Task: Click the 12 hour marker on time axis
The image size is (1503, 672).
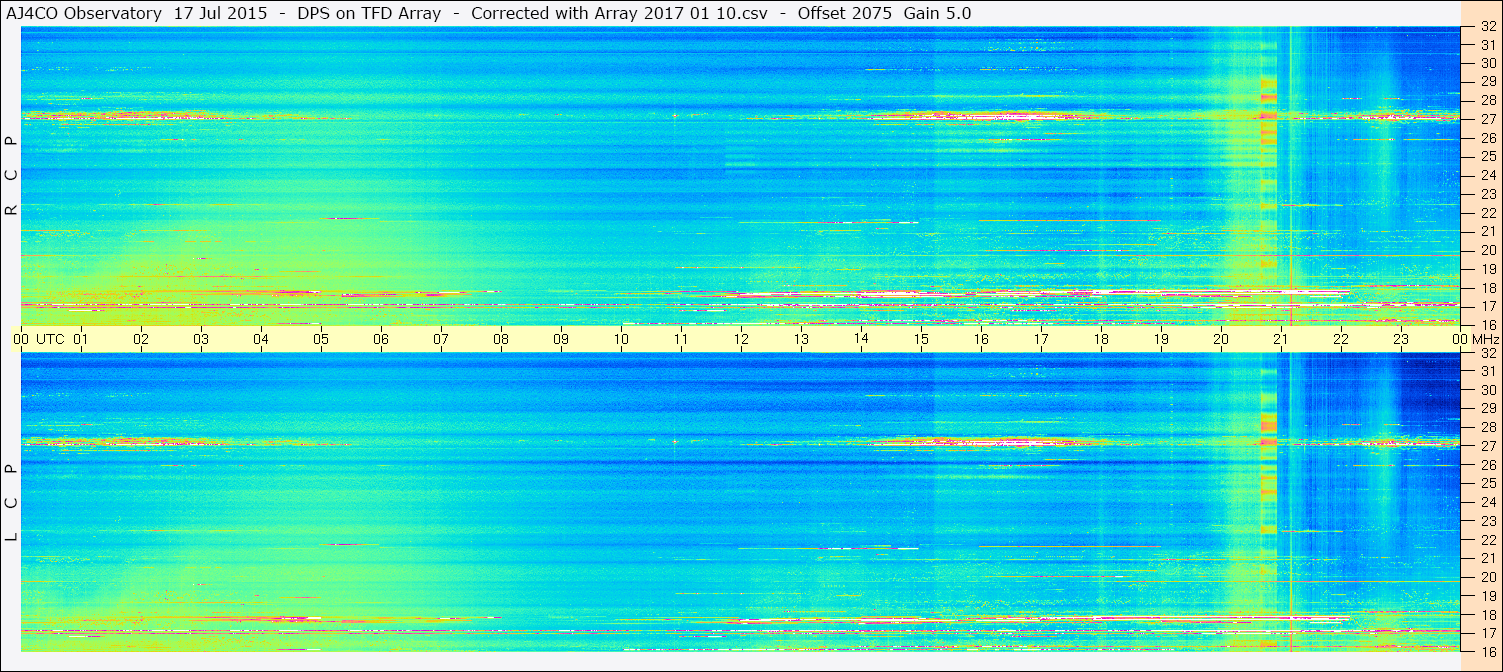Action: click(741, 340)
